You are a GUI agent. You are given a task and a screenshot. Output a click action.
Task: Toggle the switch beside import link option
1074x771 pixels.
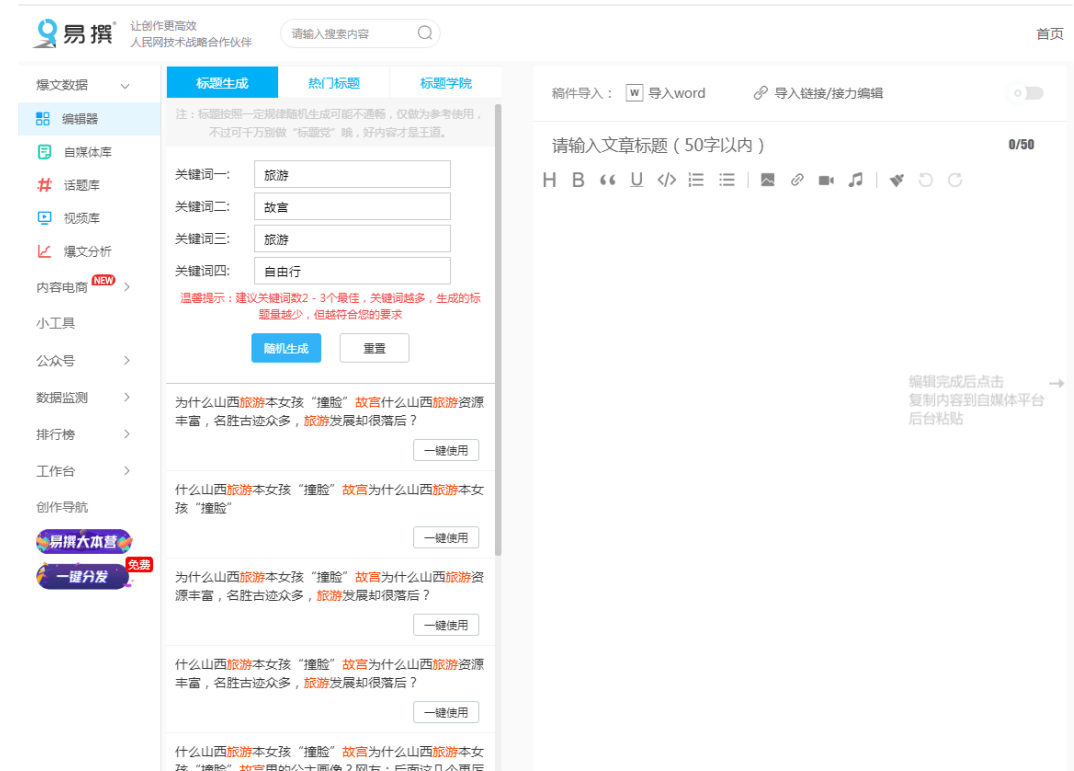(x=1027, y=93)
